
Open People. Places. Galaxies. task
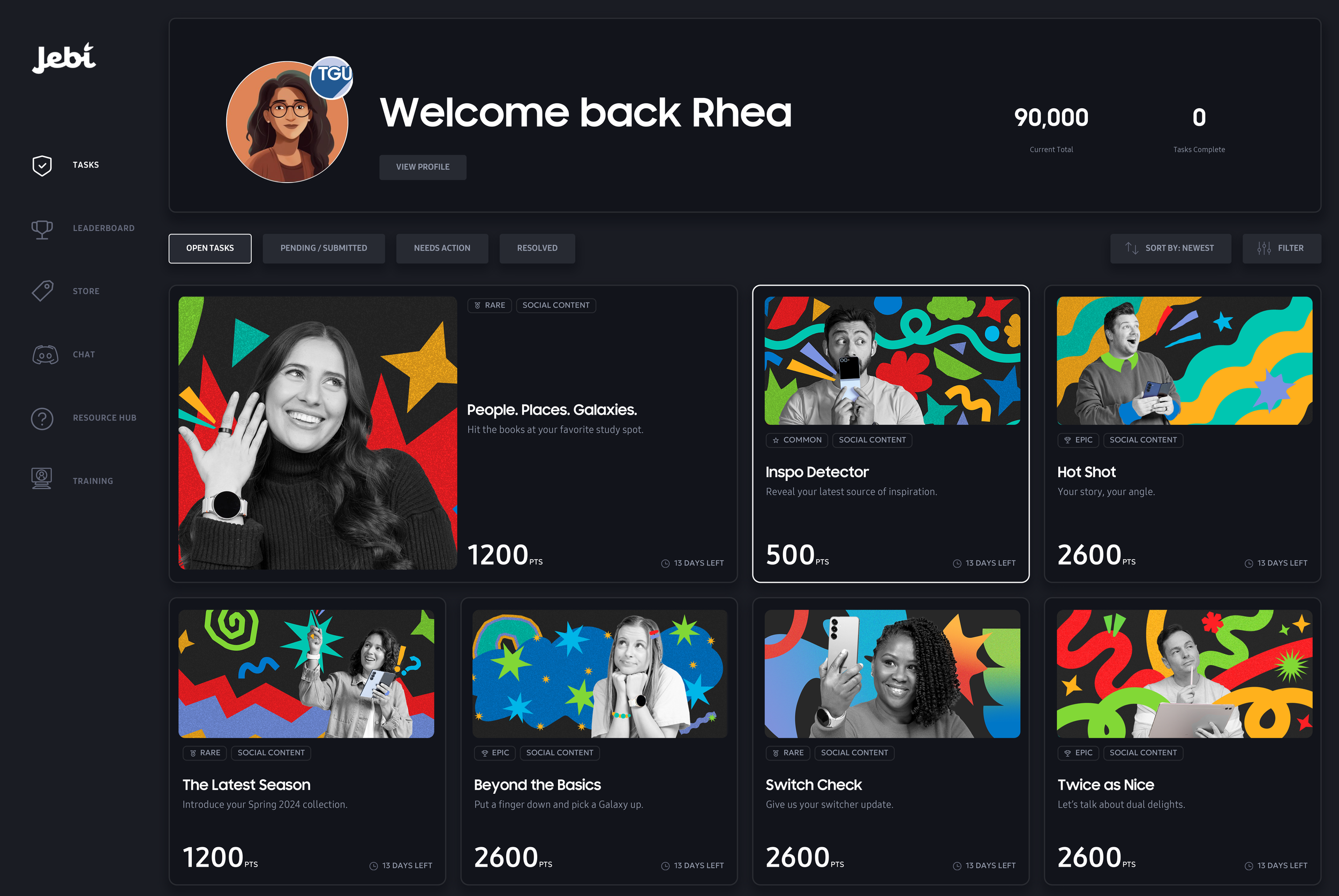tap(552, 410)
